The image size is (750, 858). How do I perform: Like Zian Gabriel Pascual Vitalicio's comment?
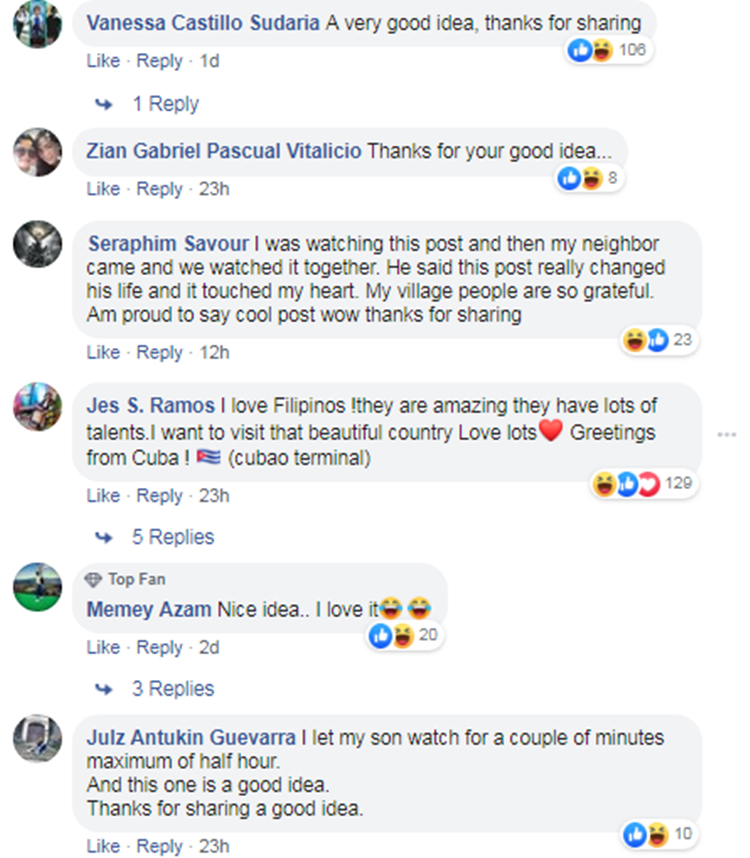102,189
